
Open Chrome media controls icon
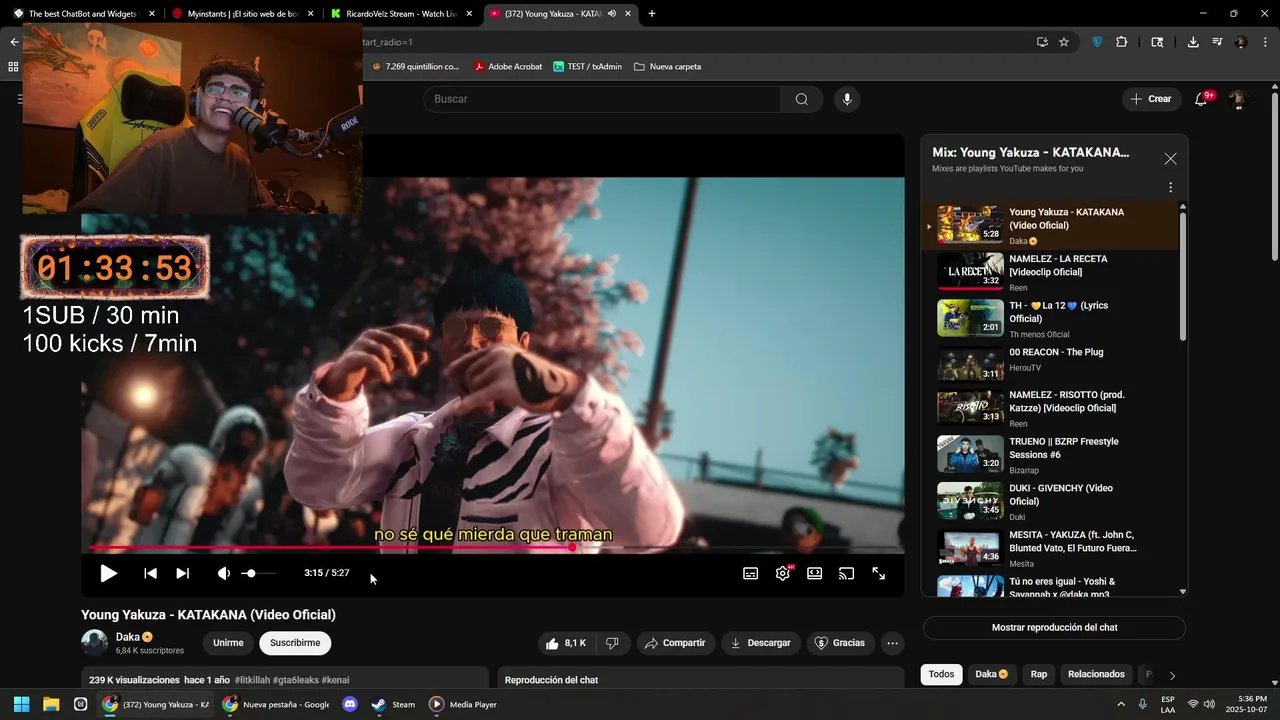tap(1217, 42)
